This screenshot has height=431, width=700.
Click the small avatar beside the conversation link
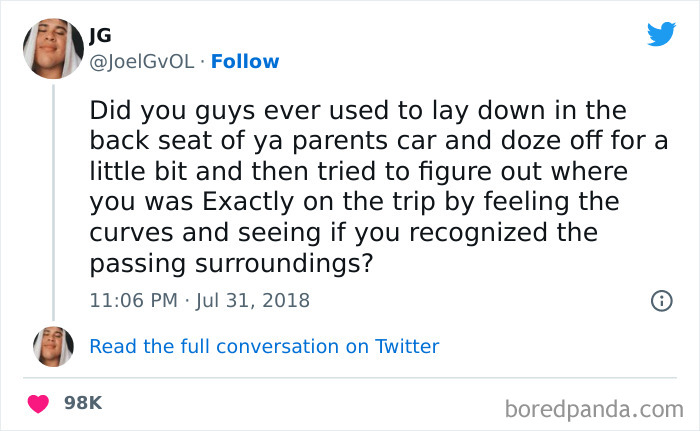pos(52,346)
